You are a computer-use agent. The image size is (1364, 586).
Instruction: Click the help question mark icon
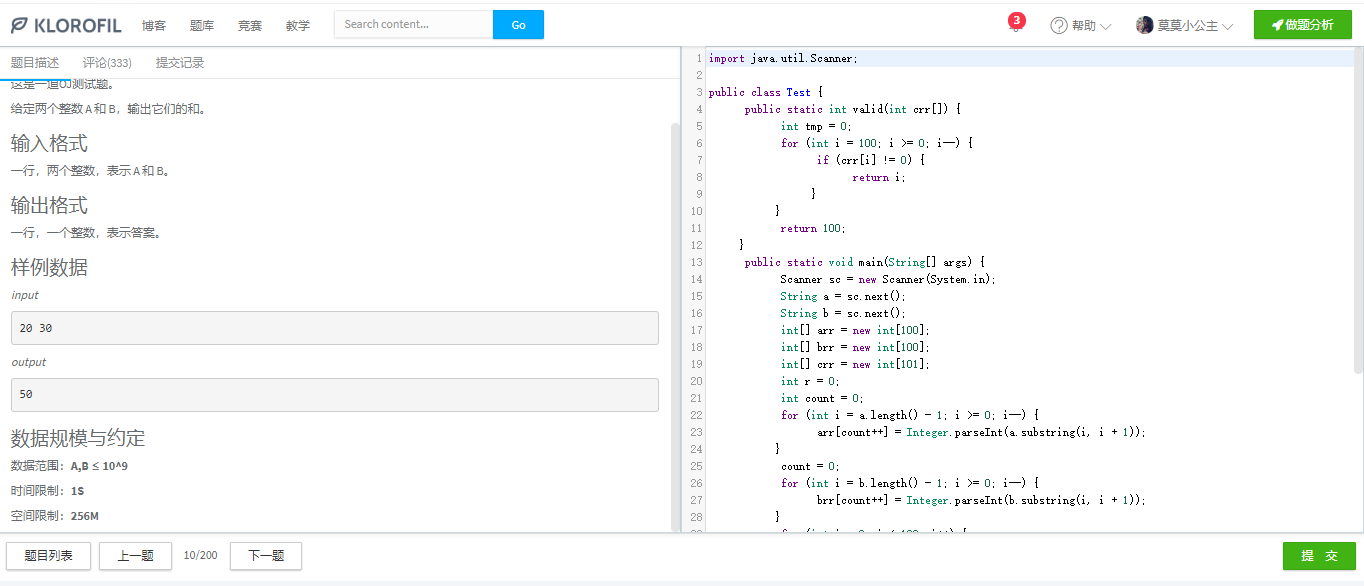click(x=1058, y=26)
